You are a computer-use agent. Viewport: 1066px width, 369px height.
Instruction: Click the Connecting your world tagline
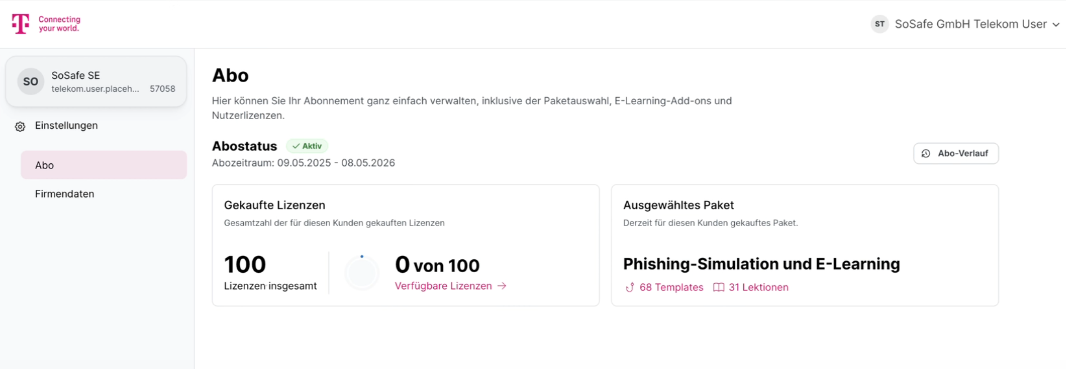(x=59, y=24)
